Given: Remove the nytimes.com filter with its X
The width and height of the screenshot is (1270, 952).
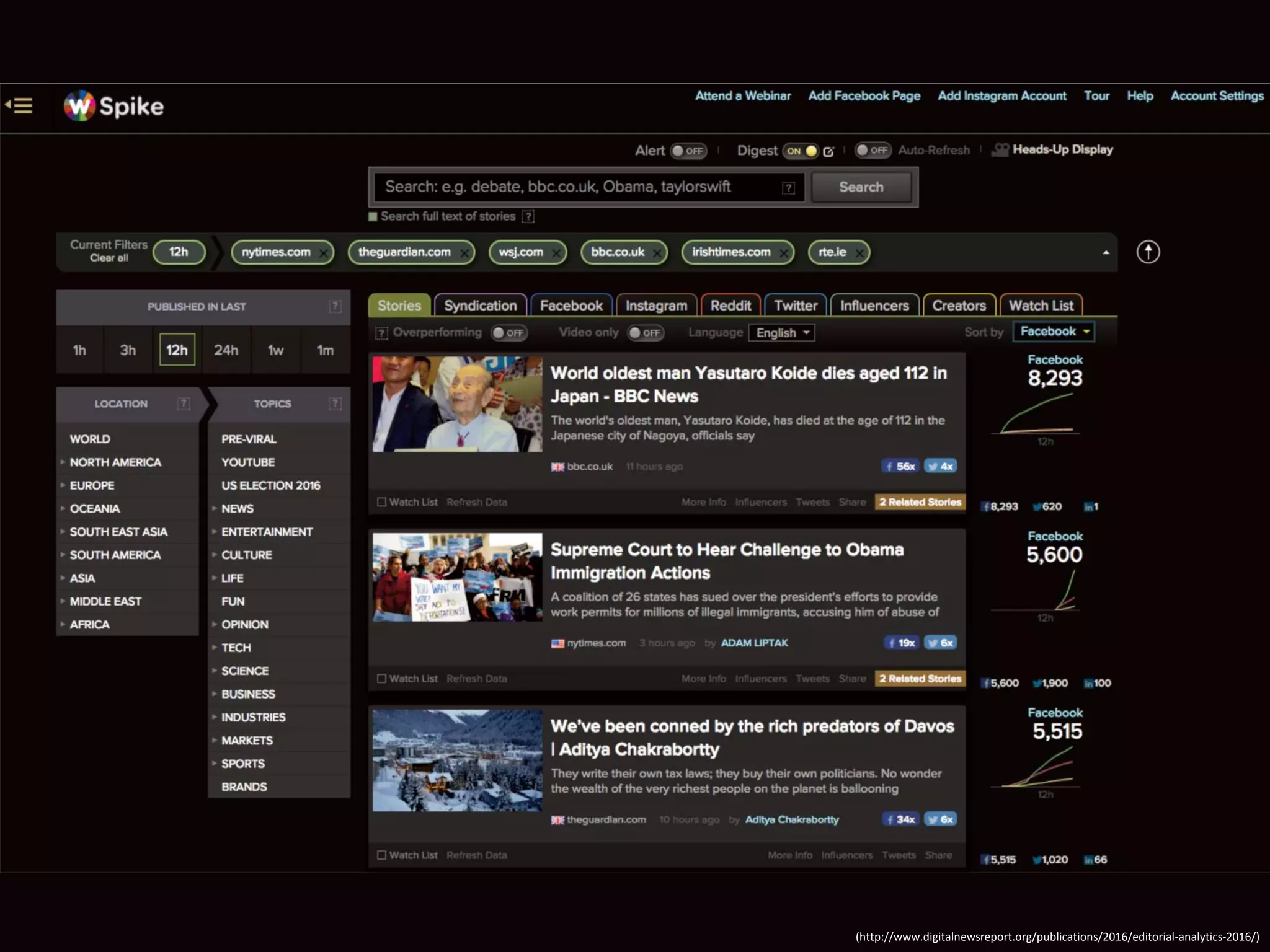Looking at the screenshot, I should click(324, 253).
